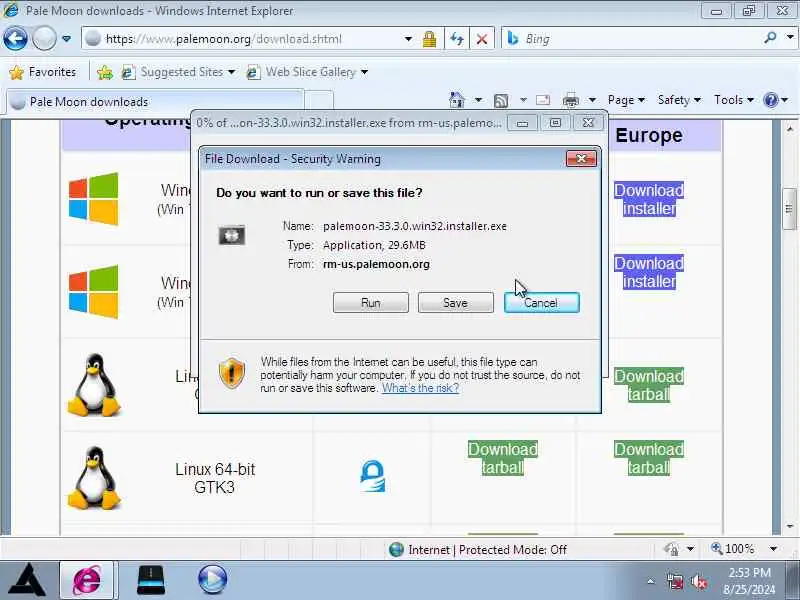
Task: Click the Linux penguin icon for GTK3 row
Action: click(x=94, y=478)
